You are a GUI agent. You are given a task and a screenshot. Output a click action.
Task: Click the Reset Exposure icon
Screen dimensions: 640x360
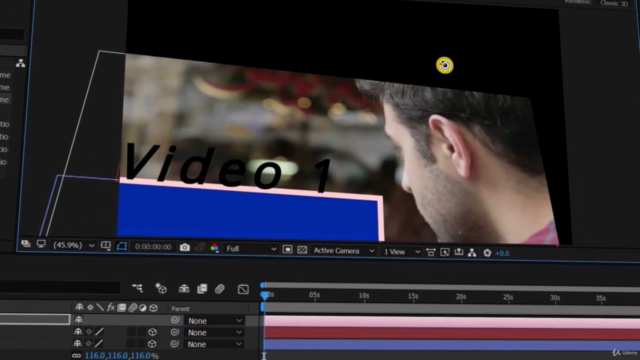(x=487, y=253)
